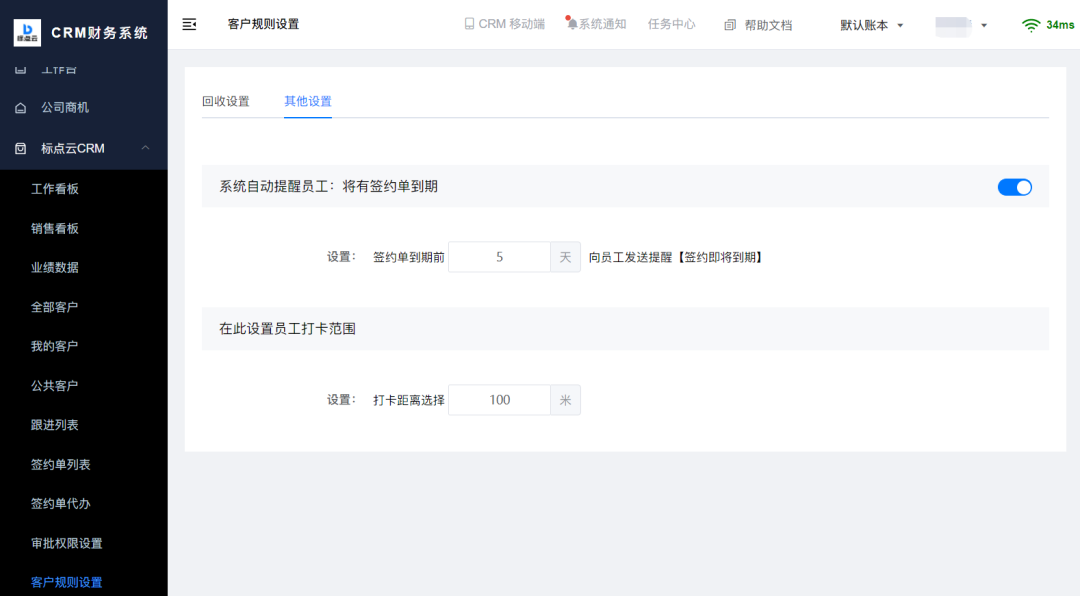
Task: Open 公司商机 from the sidebar
Action: (57, 107)
